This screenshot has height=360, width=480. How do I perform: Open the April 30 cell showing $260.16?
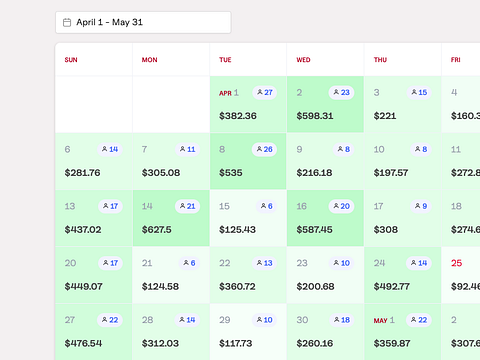coord(325,332)
